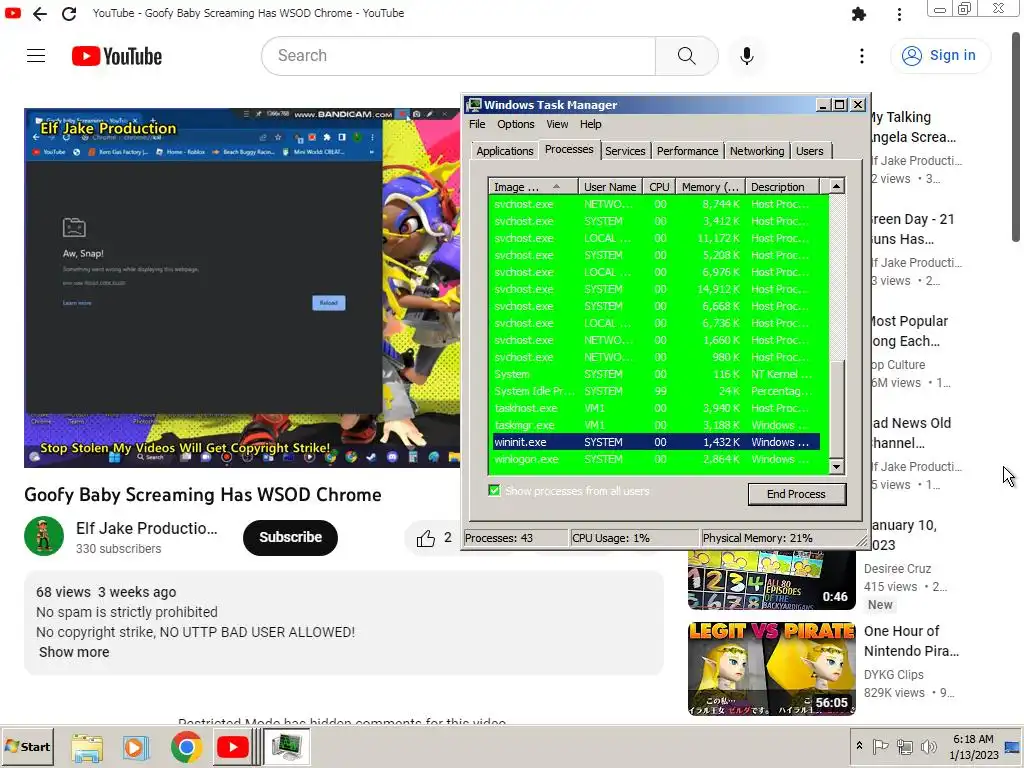Open Task Manager Help menu
This screenshot has height=768, width=1024.
pyautogui.click(x=590, y=124)
